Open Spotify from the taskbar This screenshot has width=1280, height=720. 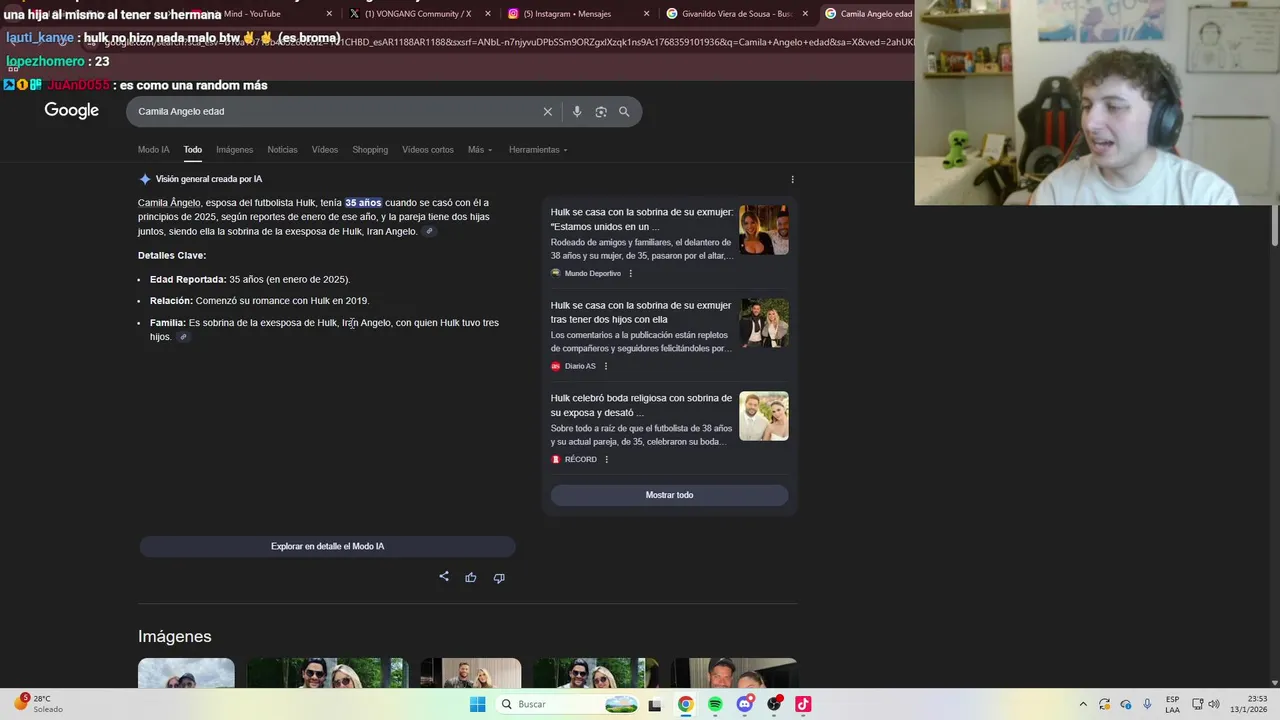[715, 704]
